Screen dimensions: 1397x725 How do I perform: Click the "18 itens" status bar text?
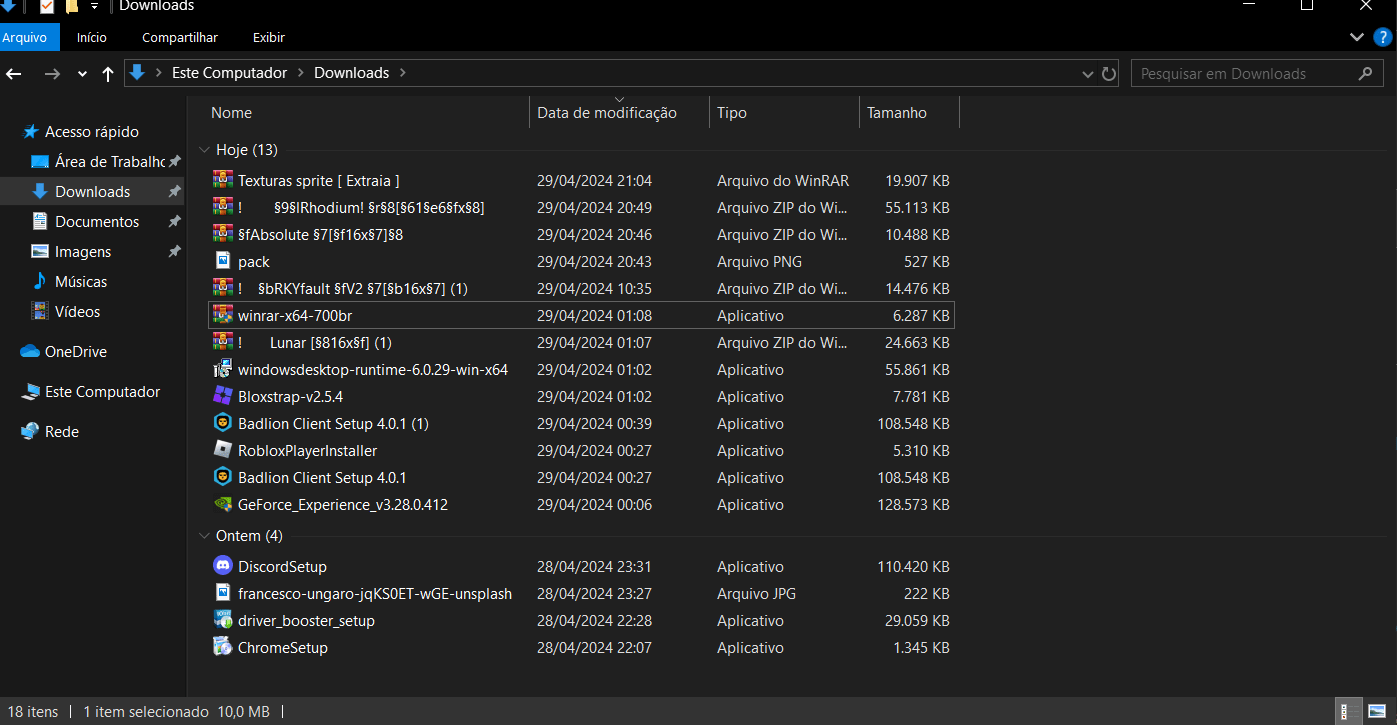click(33, 712)
